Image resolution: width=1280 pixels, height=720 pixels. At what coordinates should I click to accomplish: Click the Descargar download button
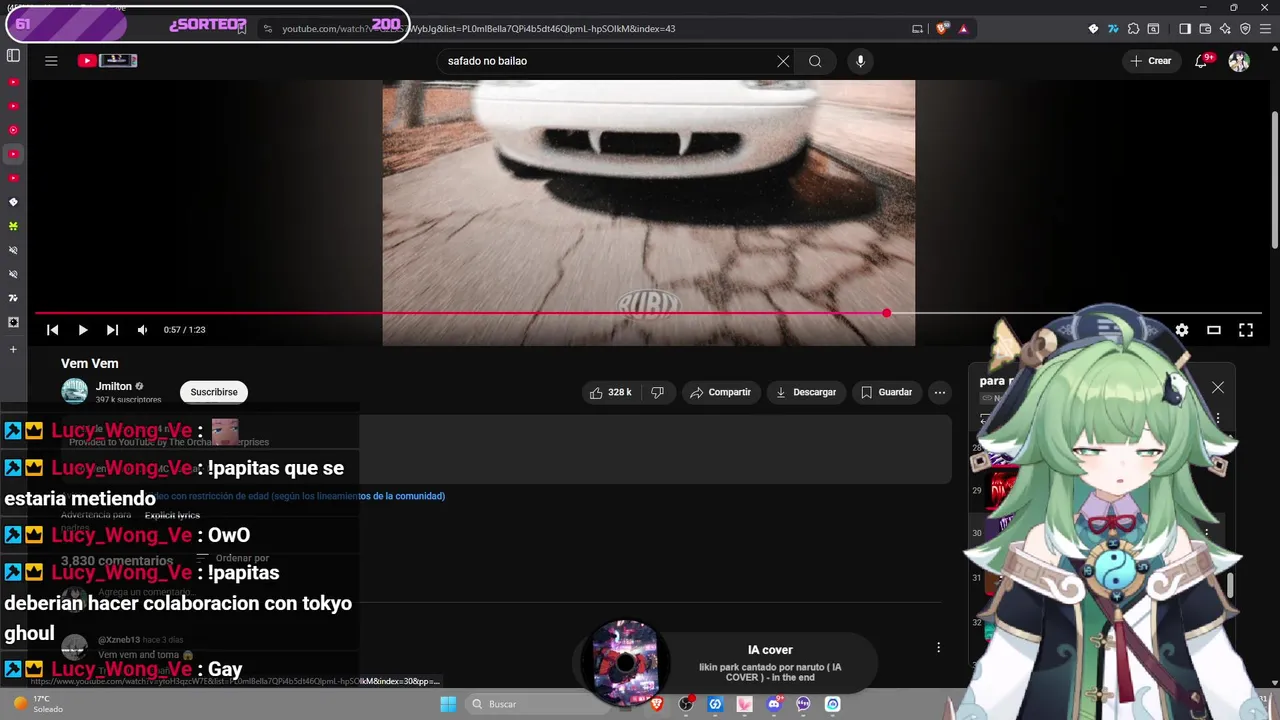coord(806,392)
